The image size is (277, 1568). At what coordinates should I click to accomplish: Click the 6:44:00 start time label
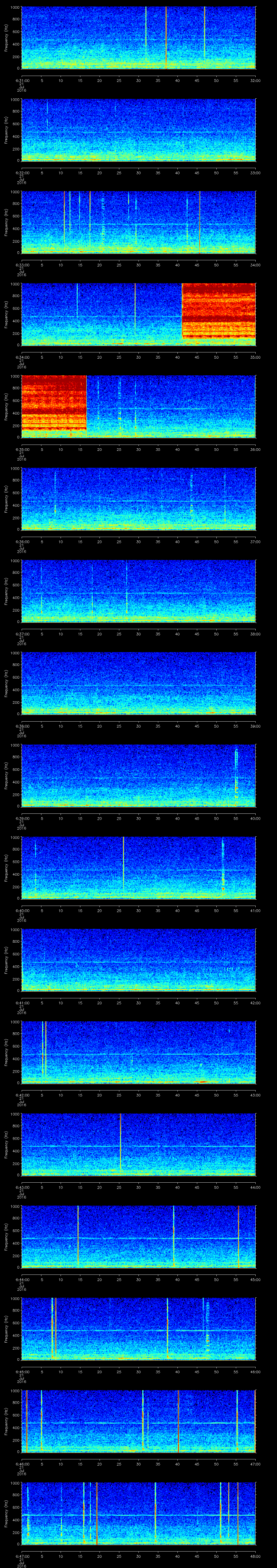point(22,1279)
